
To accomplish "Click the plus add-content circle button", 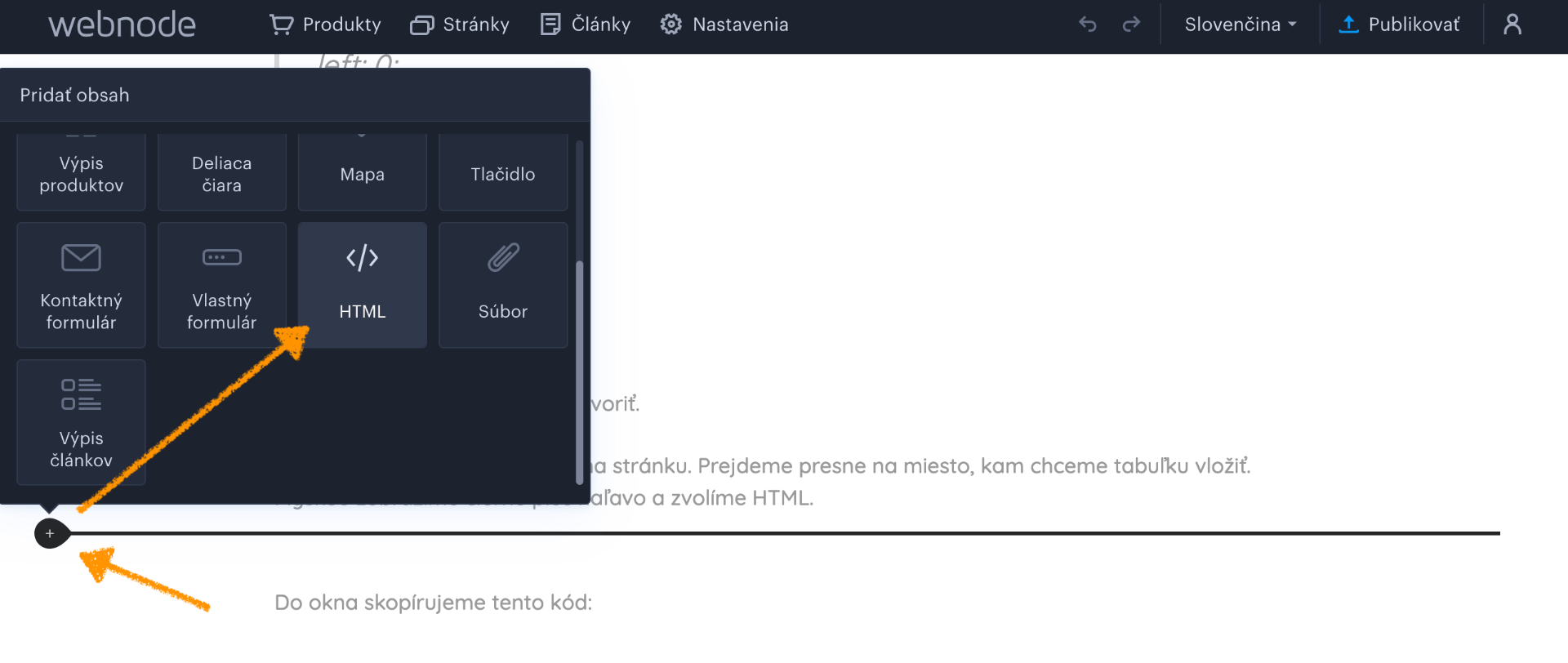I will [50, 533].
